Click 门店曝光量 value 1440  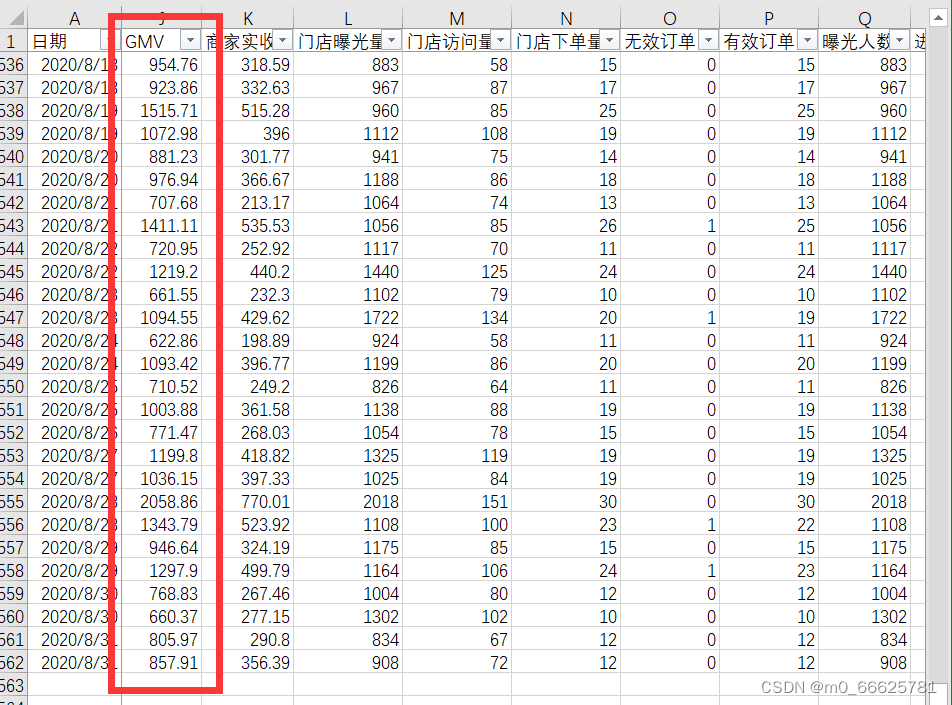381,271
